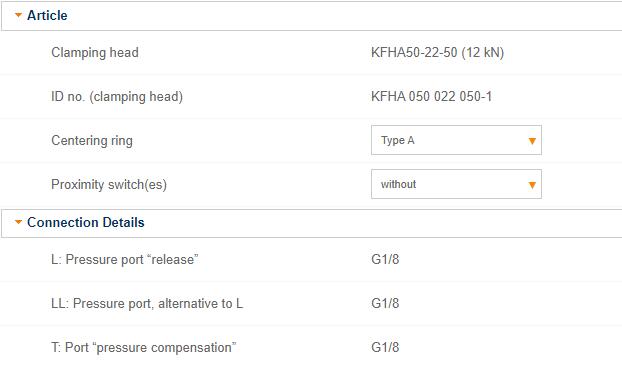Click the orange arrow of Centering ring dropdown
Image resolution: width=622 pixels, height=369 pixels.
tap(532, 141)
